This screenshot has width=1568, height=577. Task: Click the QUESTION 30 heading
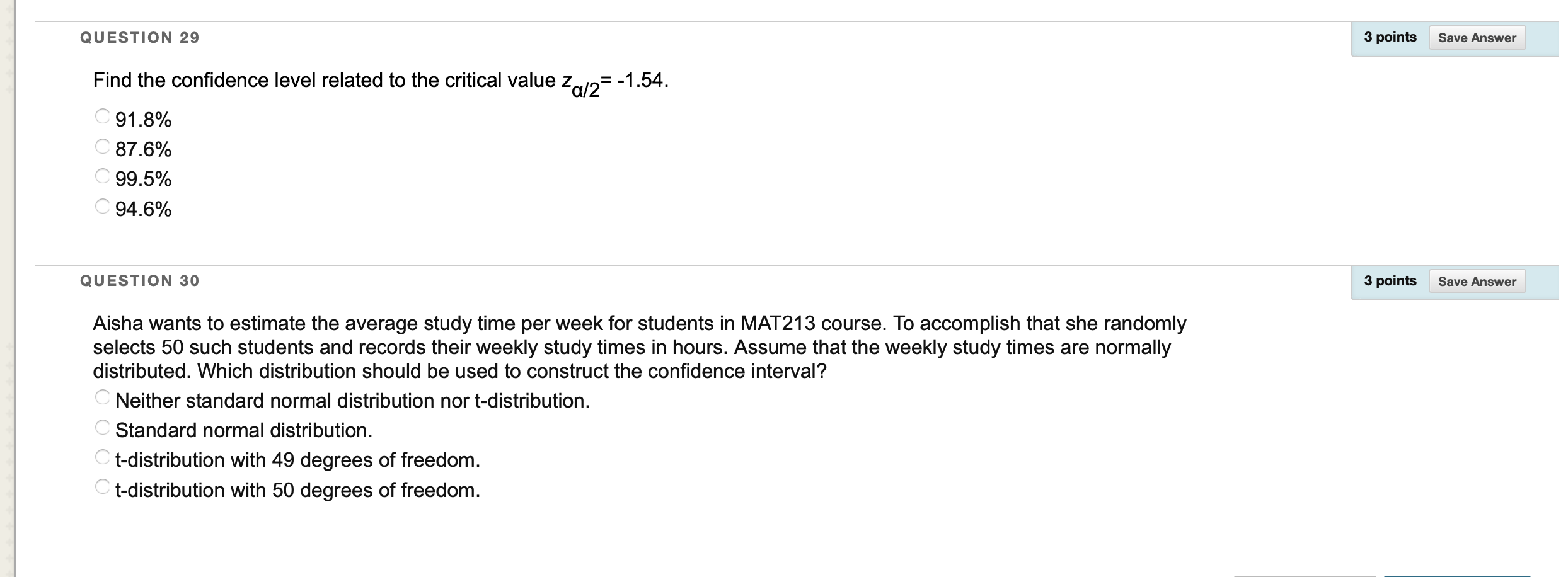click(x=139, y=281)
